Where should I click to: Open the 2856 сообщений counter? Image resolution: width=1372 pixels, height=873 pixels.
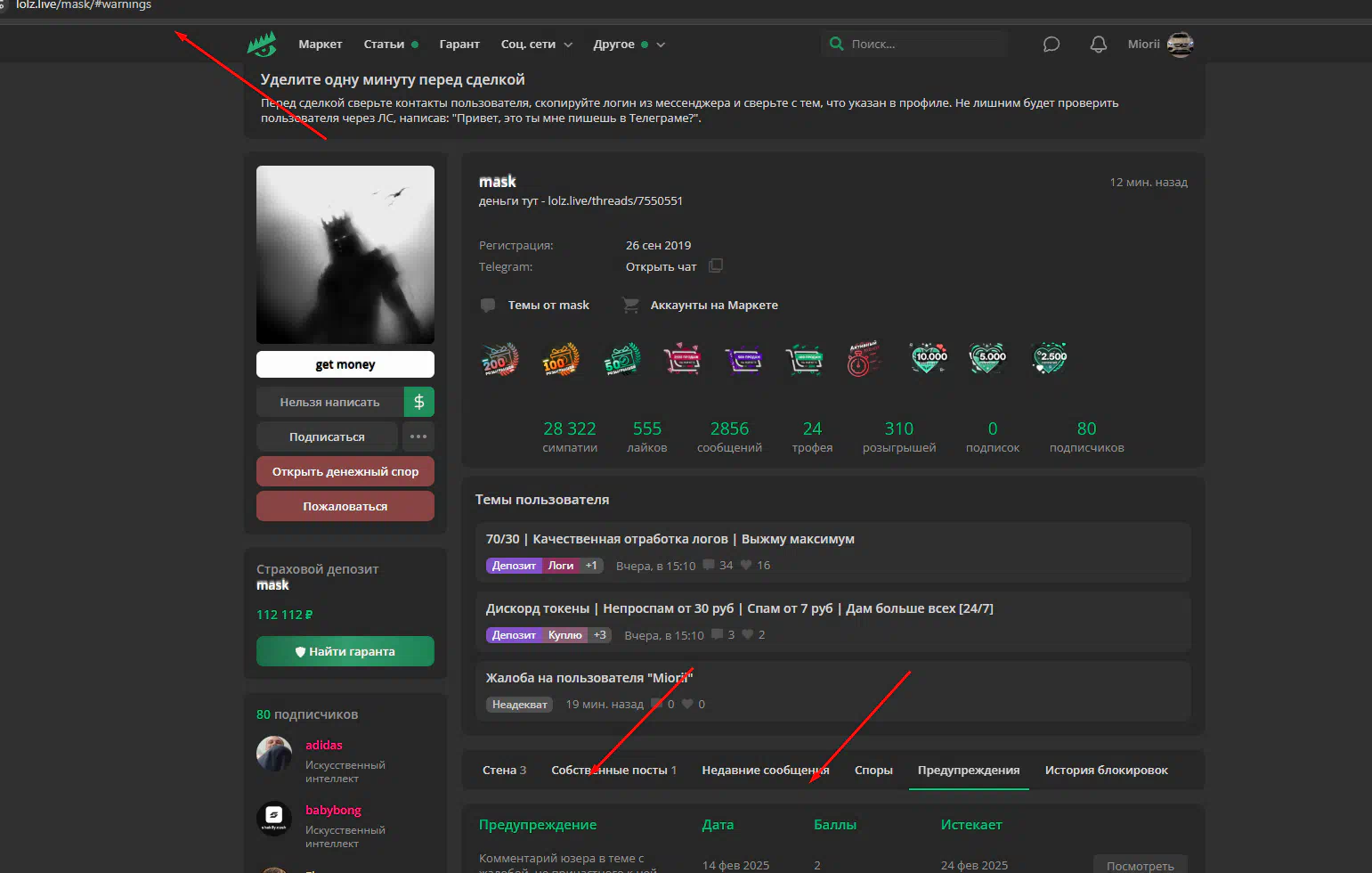(729, 436)
